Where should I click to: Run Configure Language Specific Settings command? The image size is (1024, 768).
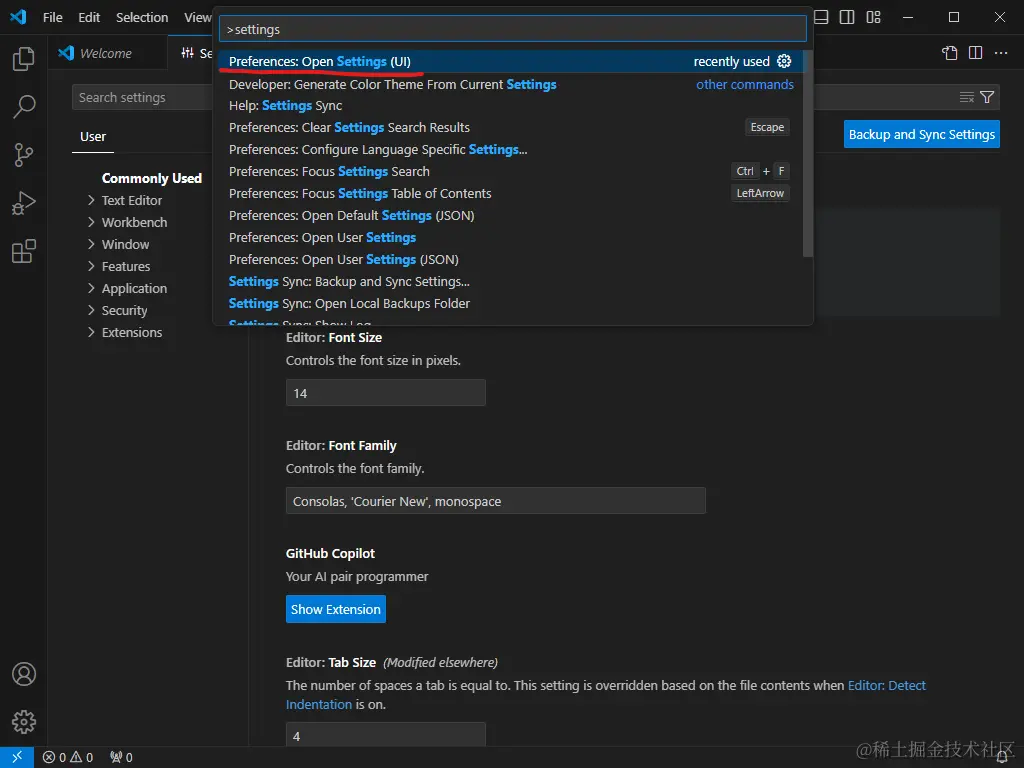pos(509,150)
